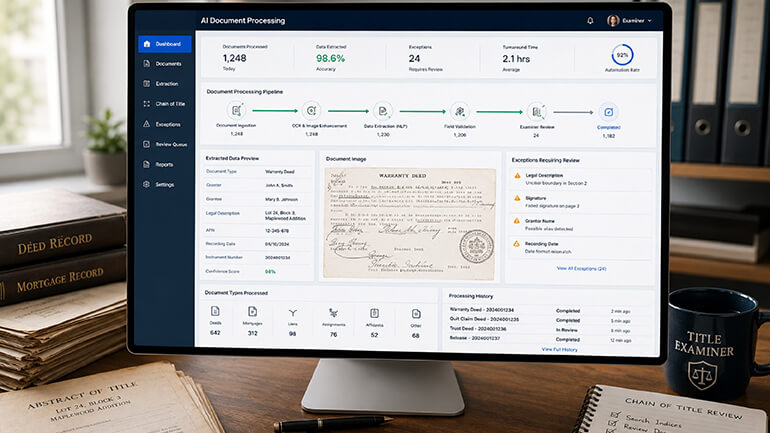
Task: Click the Assignments document type icon
Action: [x=333, y=313]
